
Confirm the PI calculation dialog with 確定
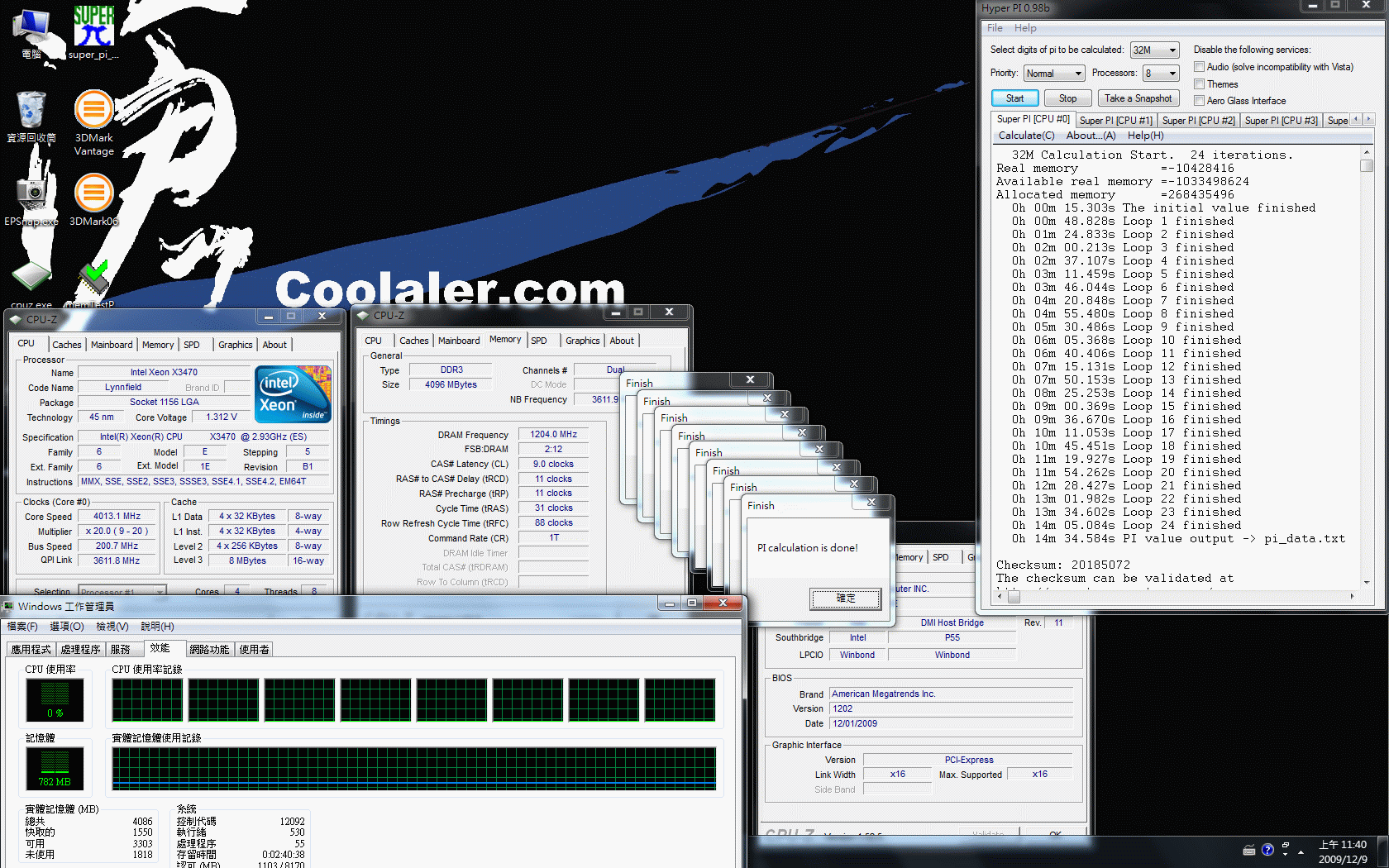pyautogui.click(x=845, y=599)
